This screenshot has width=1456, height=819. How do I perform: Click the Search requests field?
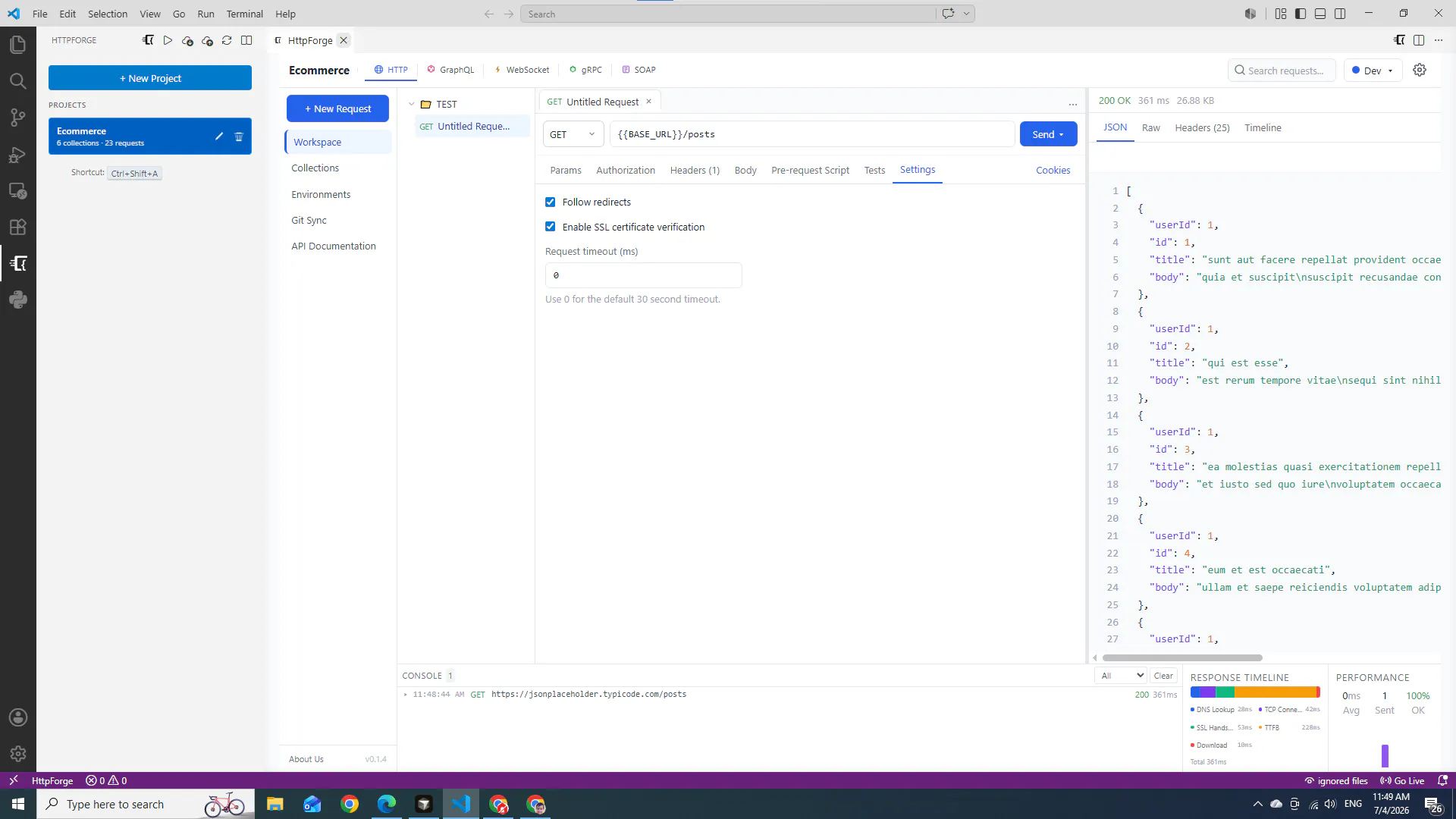[x=1282, y=71]
